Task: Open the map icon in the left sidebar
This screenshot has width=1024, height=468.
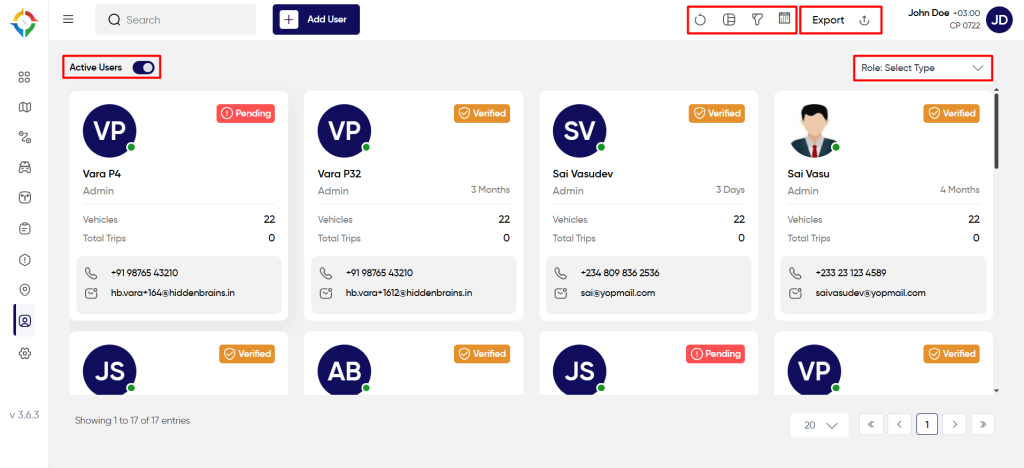Action: [x=25, y=108]
